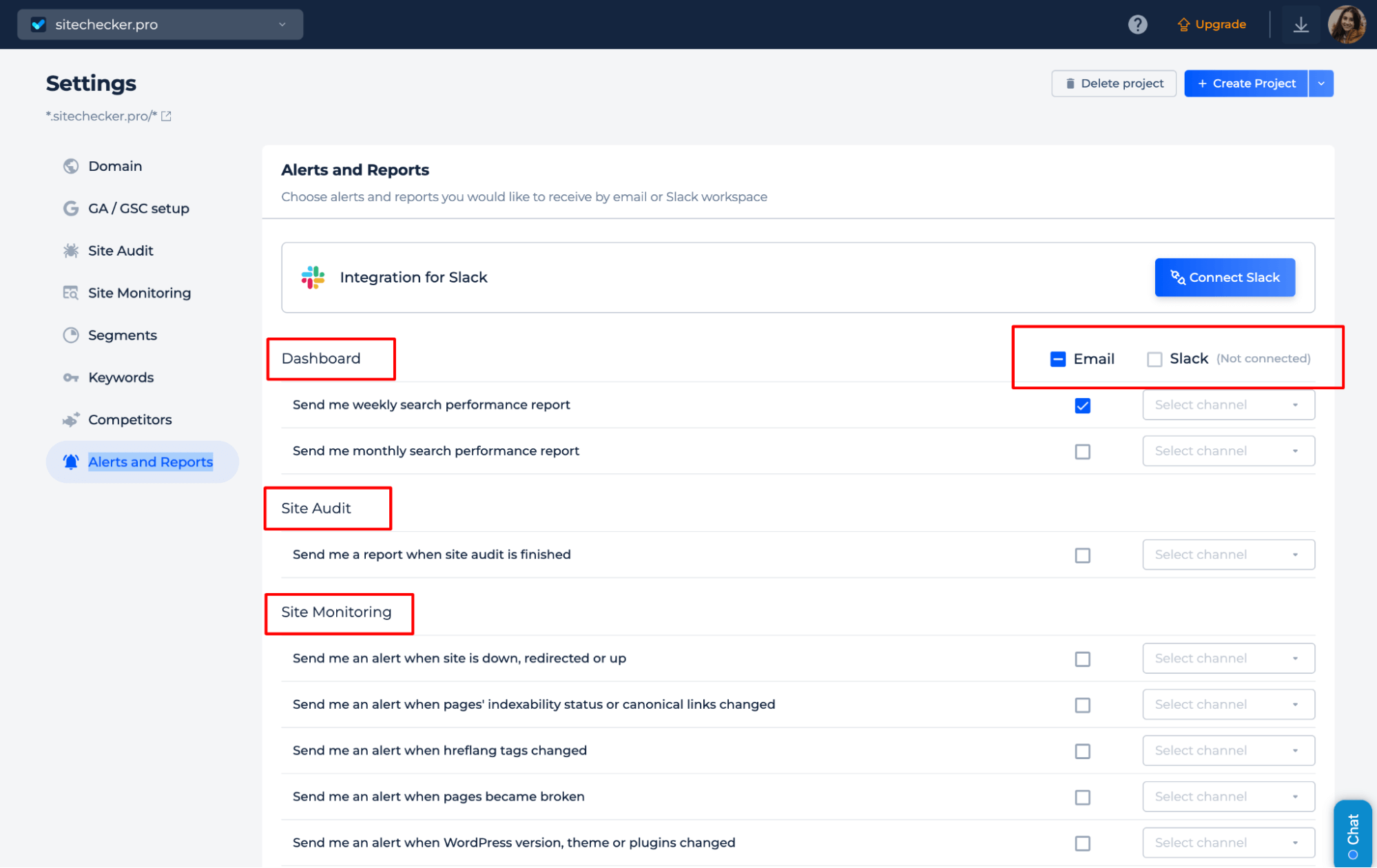This screenshot has width=1377, height=868.
Task: Click the sitechecker logo checkmark icon
Action: tap(39, 25)
